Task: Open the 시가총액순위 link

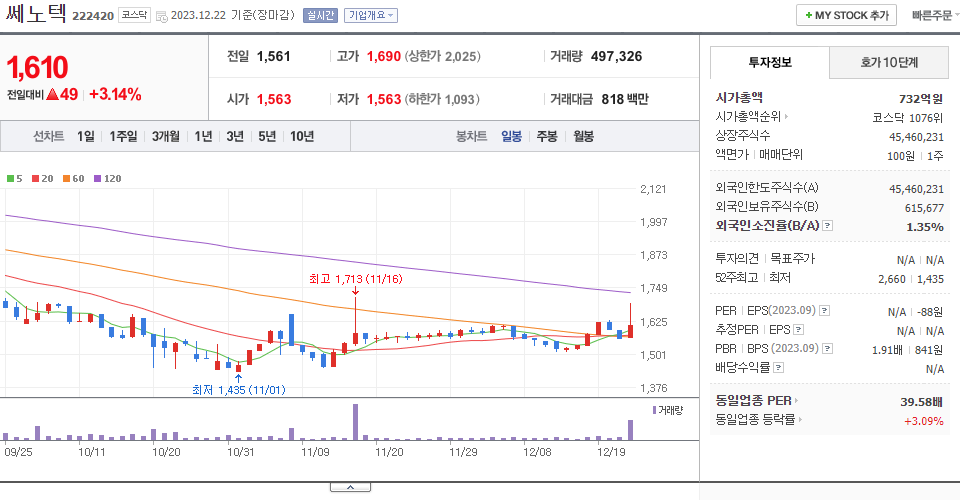Action: 748,116
